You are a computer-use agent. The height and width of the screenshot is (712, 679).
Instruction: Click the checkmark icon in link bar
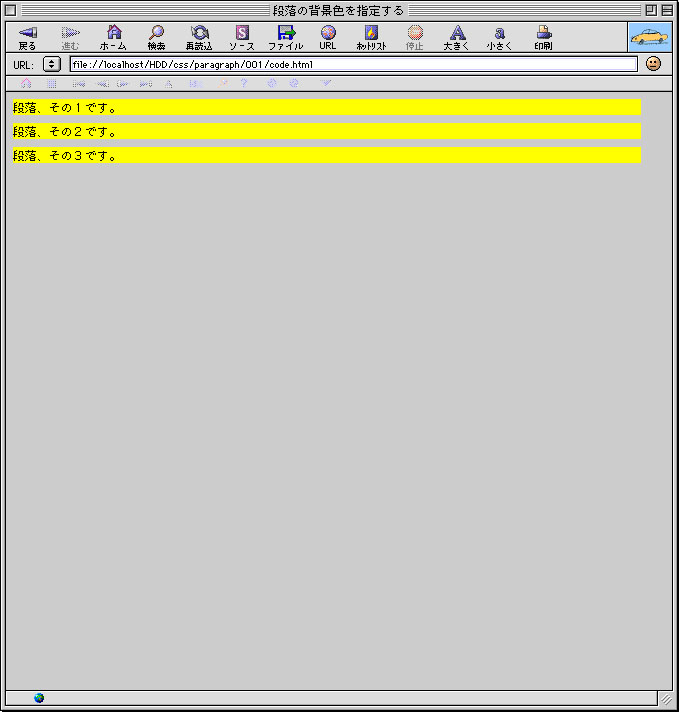coord(326,83)
